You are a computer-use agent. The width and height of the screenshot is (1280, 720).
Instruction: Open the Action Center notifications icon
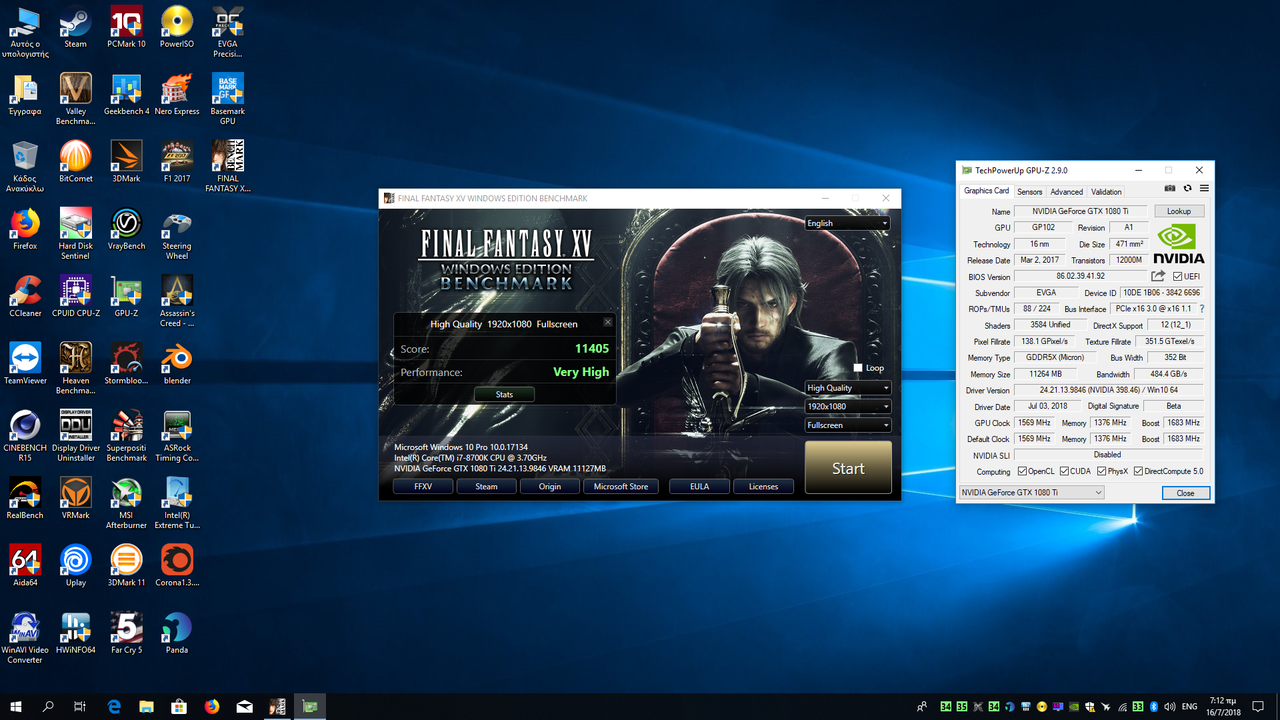(x=1259, y=706)
